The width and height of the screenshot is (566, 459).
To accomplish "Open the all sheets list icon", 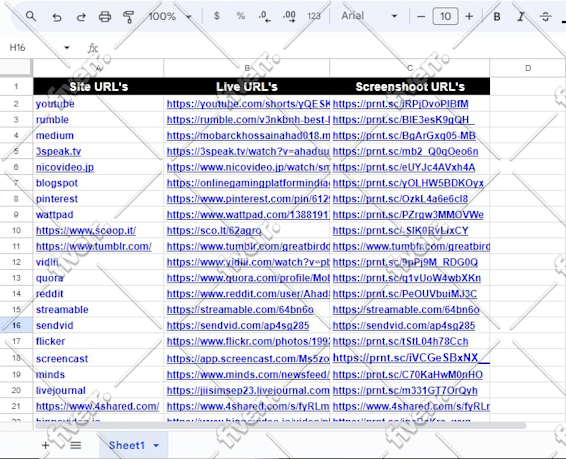I will point(75,445).
